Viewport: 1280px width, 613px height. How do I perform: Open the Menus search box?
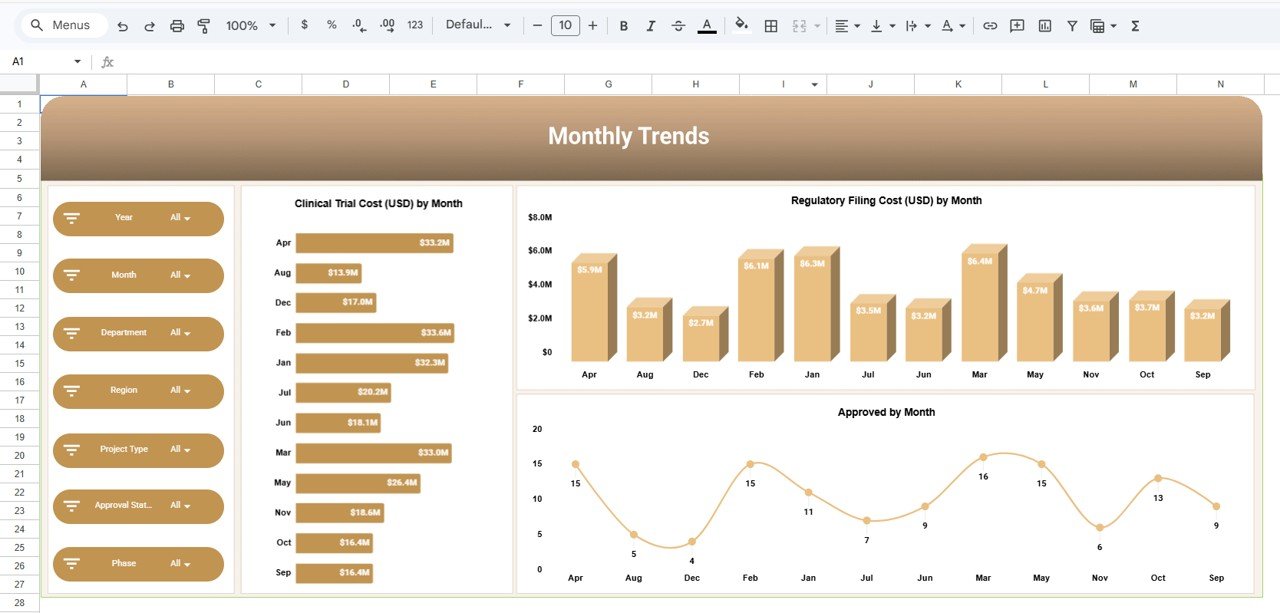pos(60,25)
